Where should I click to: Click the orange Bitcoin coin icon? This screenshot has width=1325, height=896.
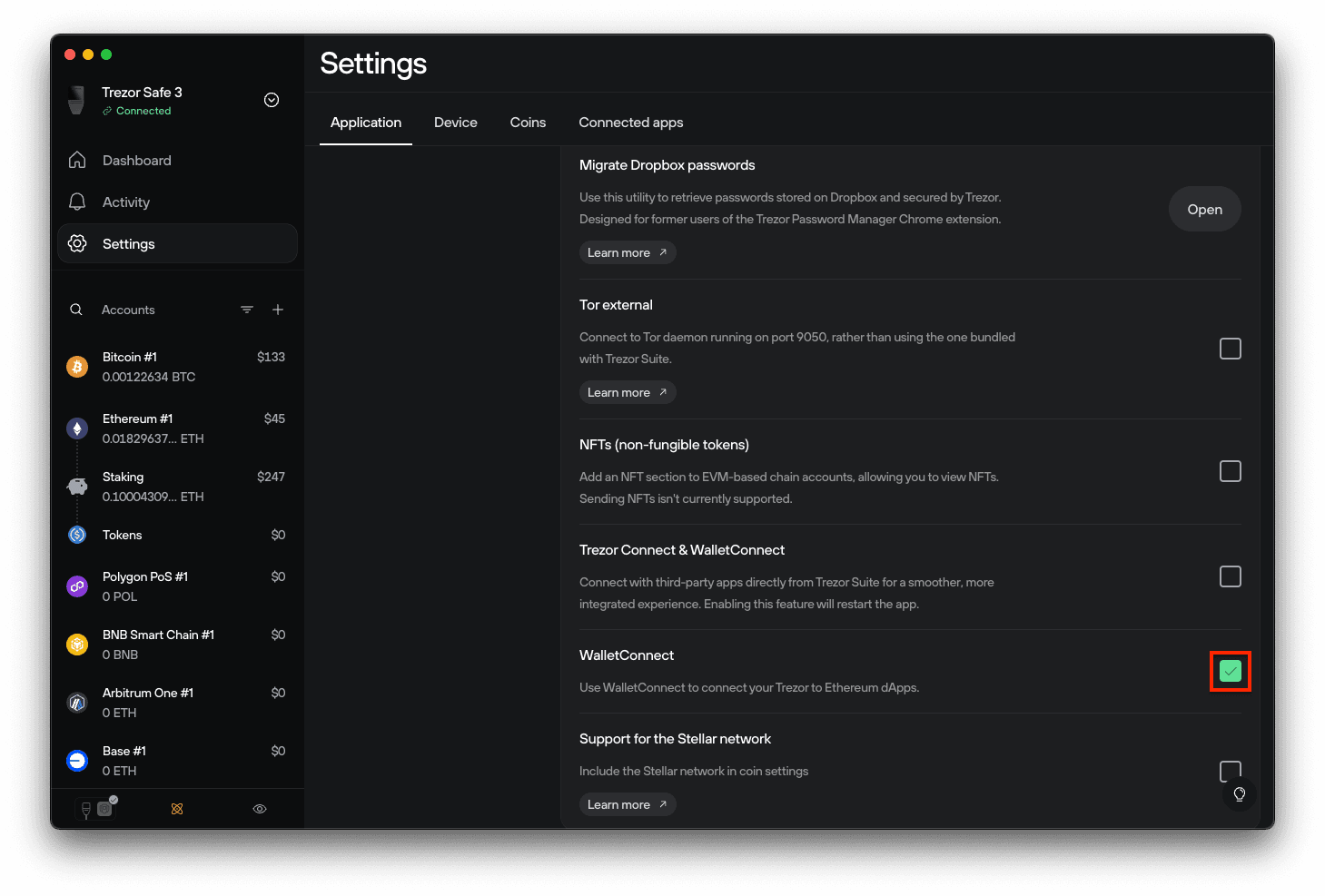[77, 367]
